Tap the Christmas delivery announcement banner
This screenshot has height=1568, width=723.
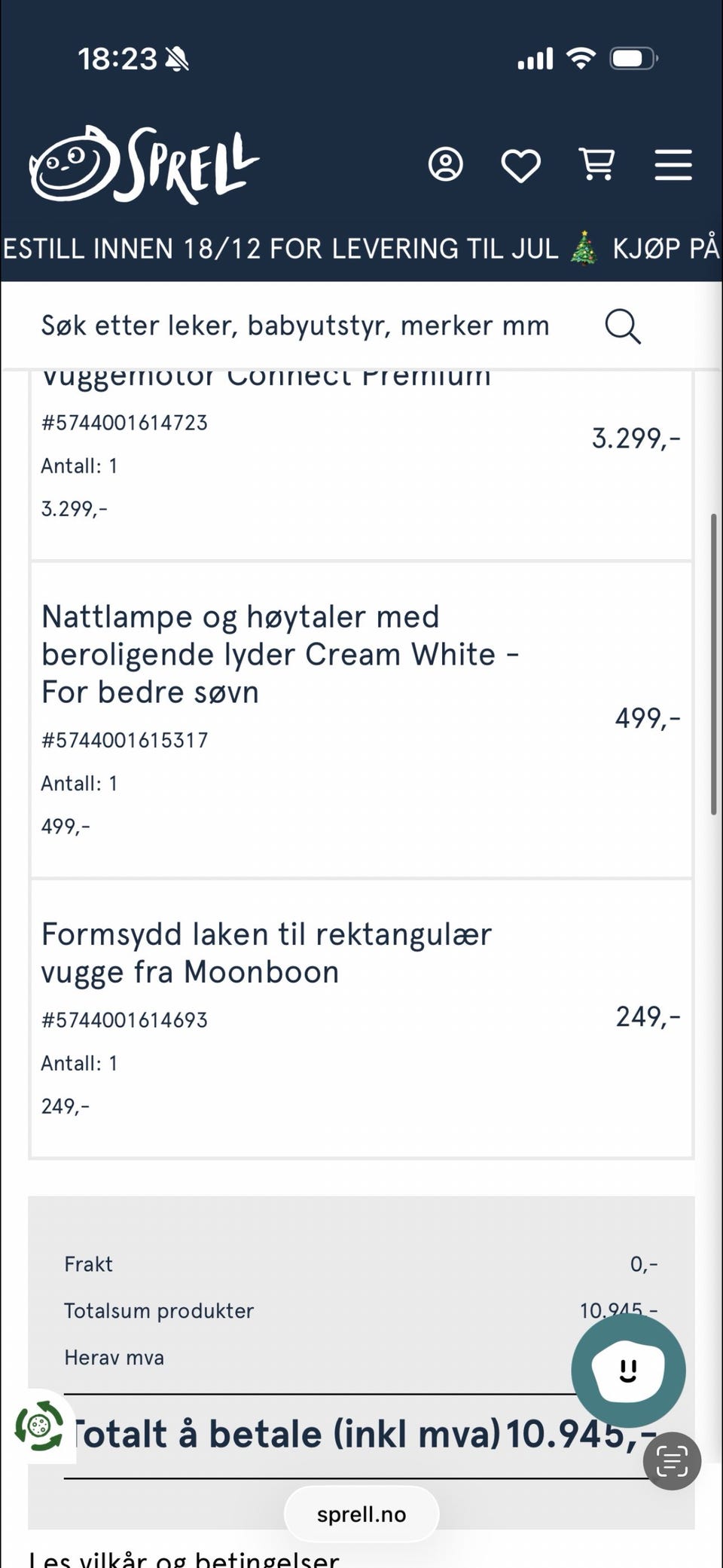[361, 249]
